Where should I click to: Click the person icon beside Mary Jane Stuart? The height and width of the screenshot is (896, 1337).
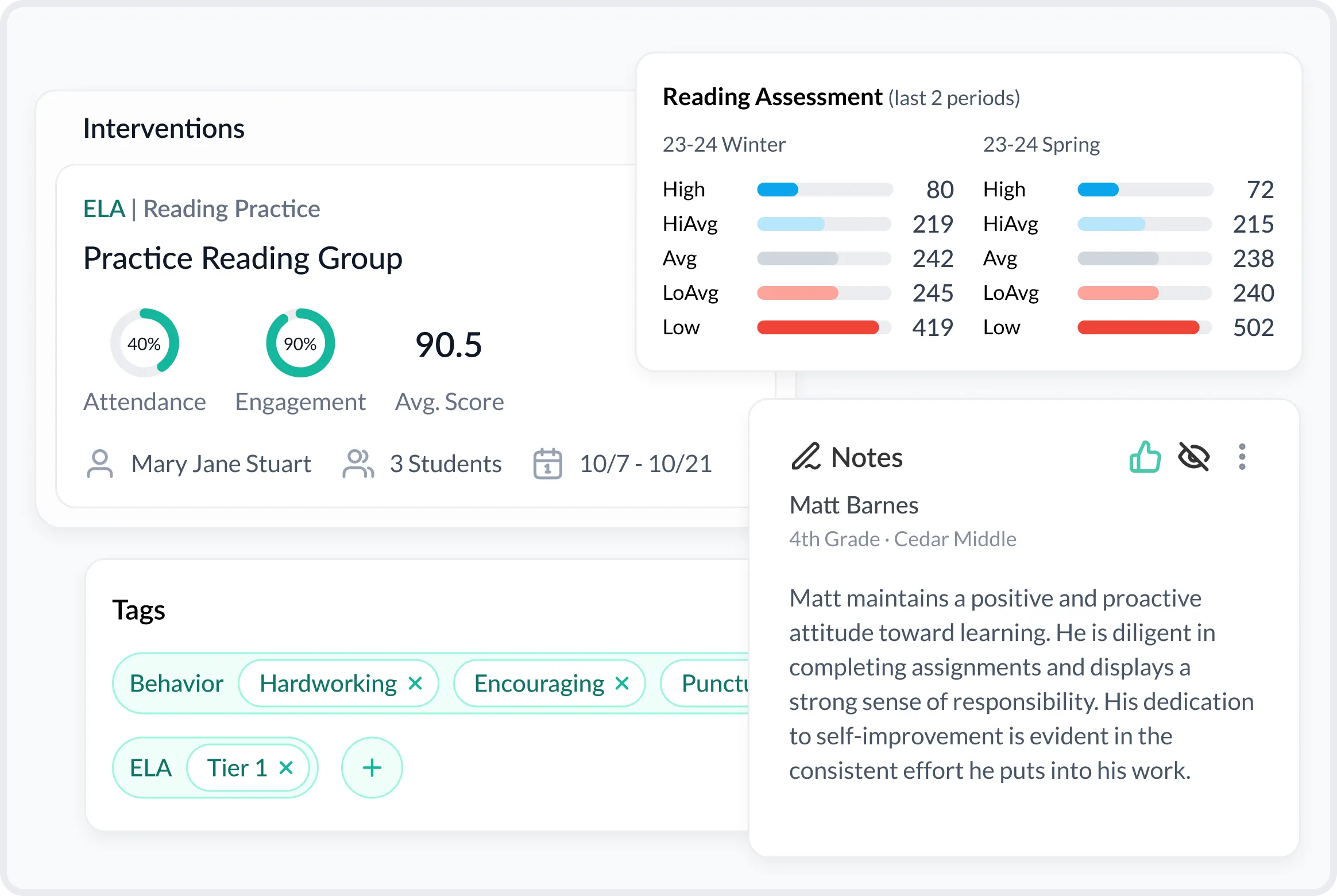pyautogui.click(x=100, y=464)
